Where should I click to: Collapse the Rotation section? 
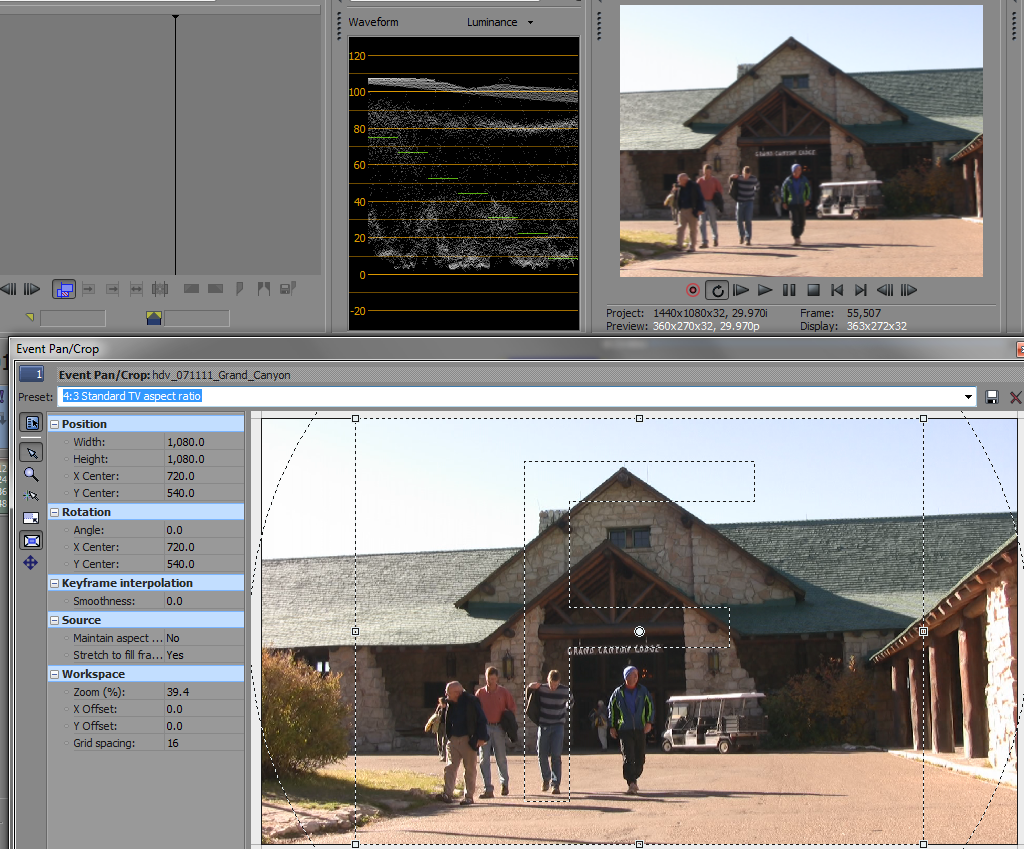pyautogui.click(x=55, y=513)
